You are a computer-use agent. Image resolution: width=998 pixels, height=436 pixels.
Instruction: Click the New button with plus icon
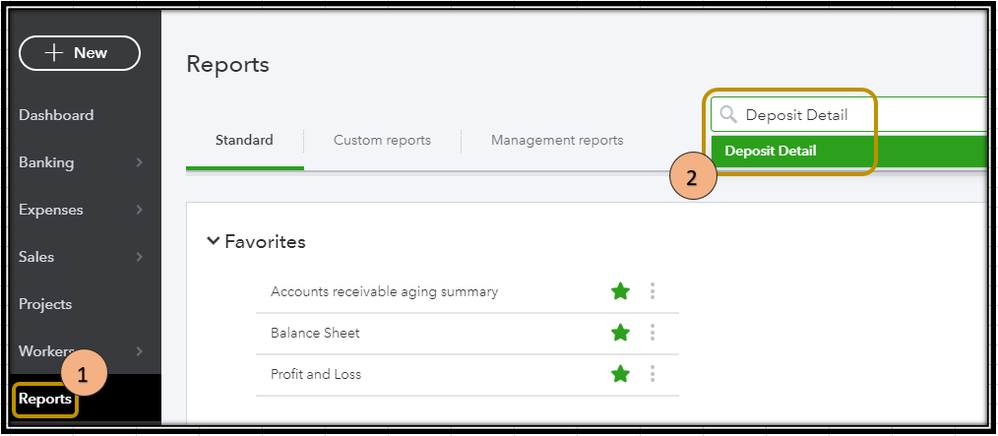point(80,53)
